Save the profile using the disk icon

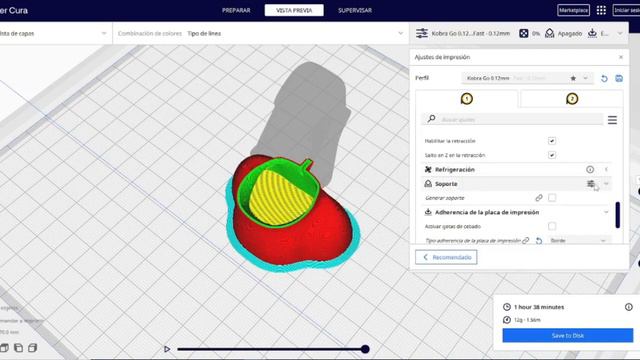tap(619, 78)
